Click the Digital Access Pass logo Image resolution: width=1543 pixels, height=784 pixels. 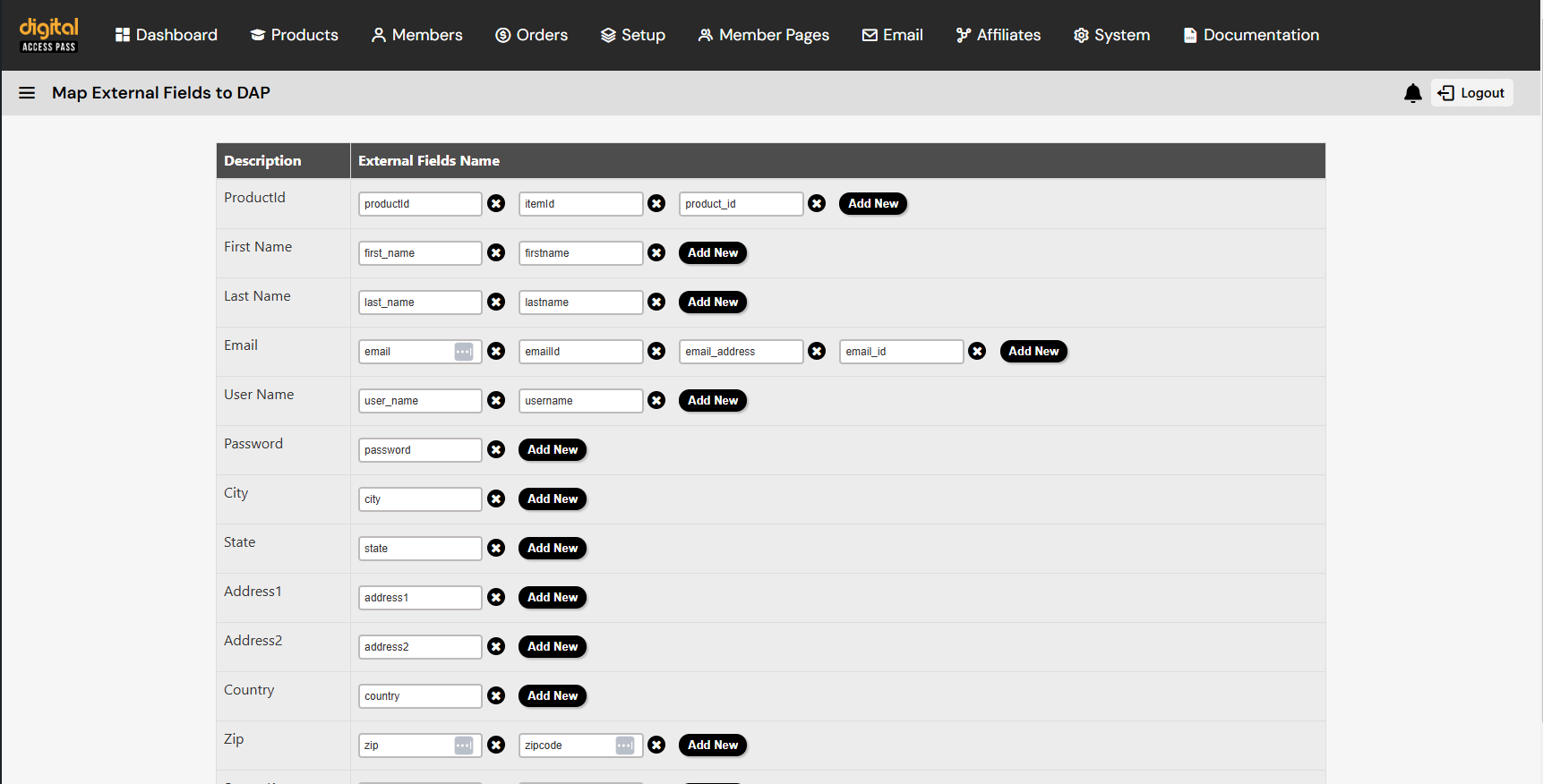tap(49, 35)
